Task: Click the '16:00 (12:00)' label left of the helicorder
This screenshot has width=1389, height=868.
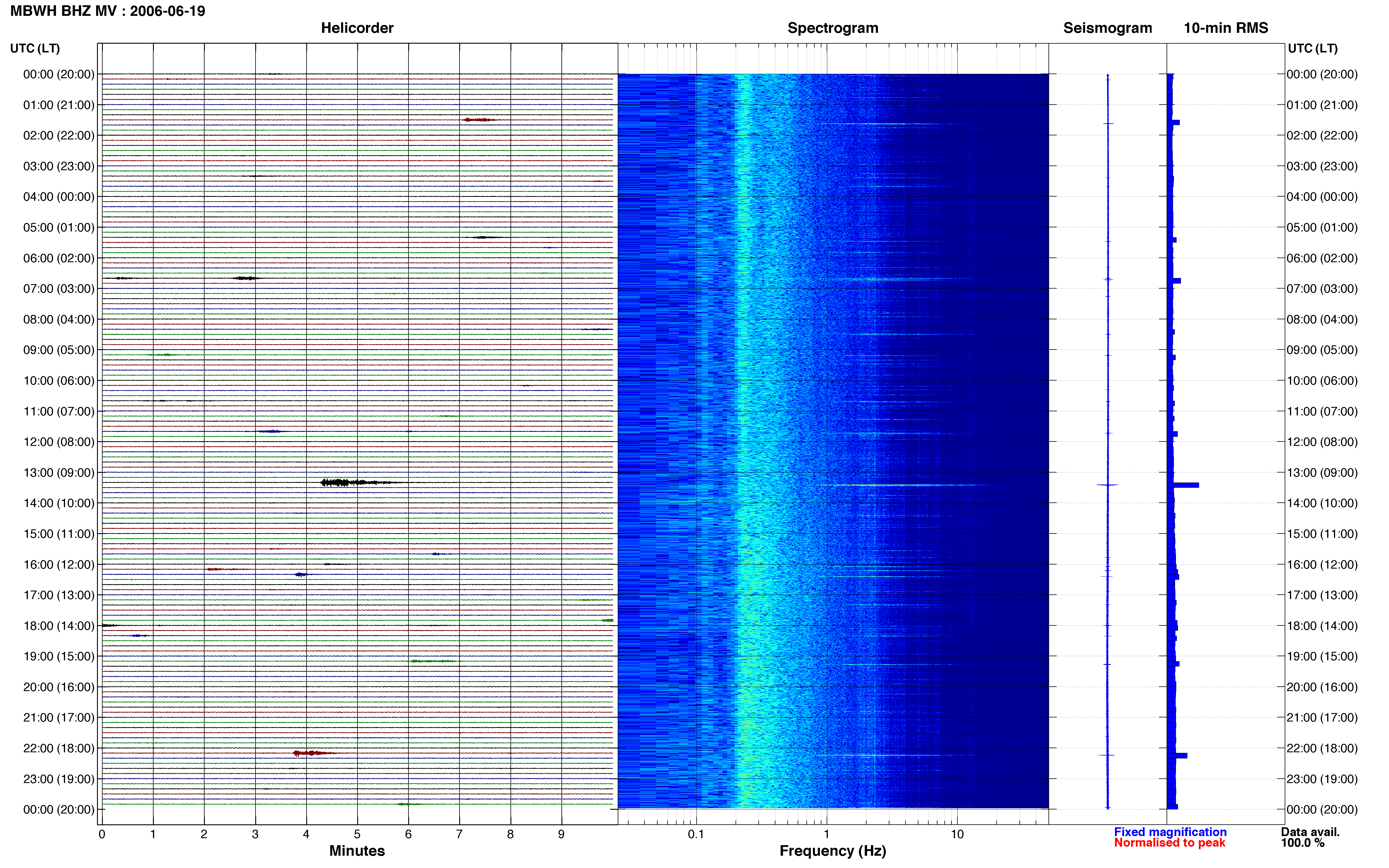Action: tap(59, 564)
